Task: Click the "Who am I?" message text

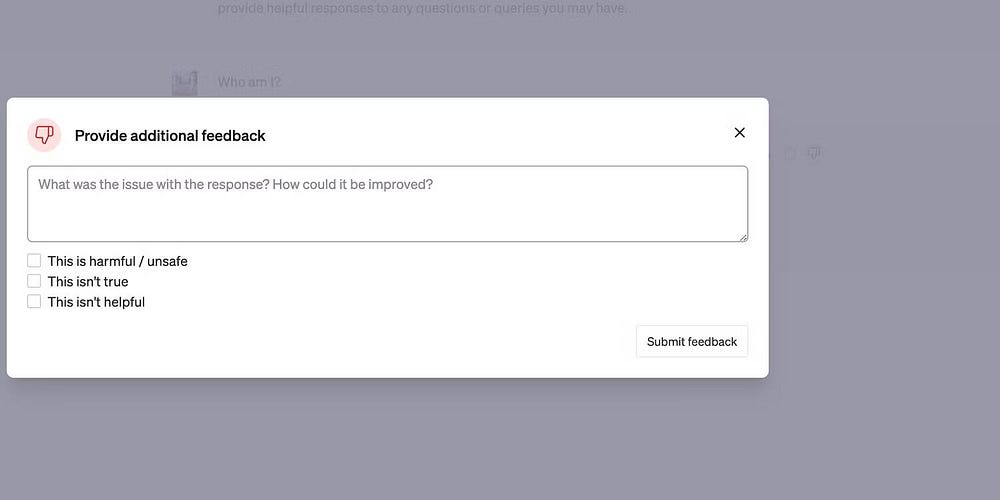Action: pos(249,82)
